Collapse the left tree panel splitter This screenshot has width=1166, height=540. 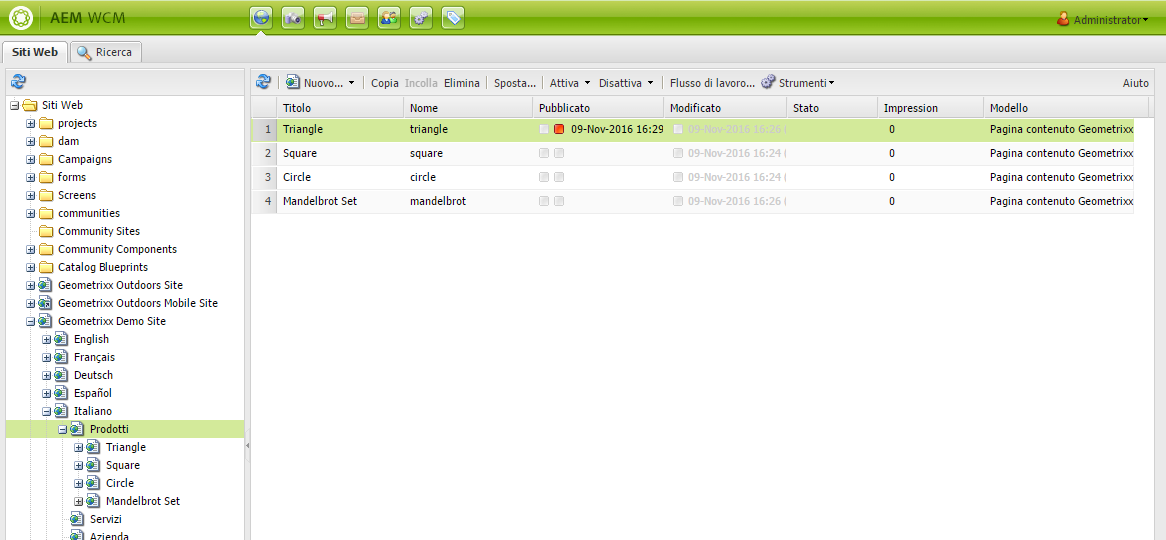coord(248,445)
